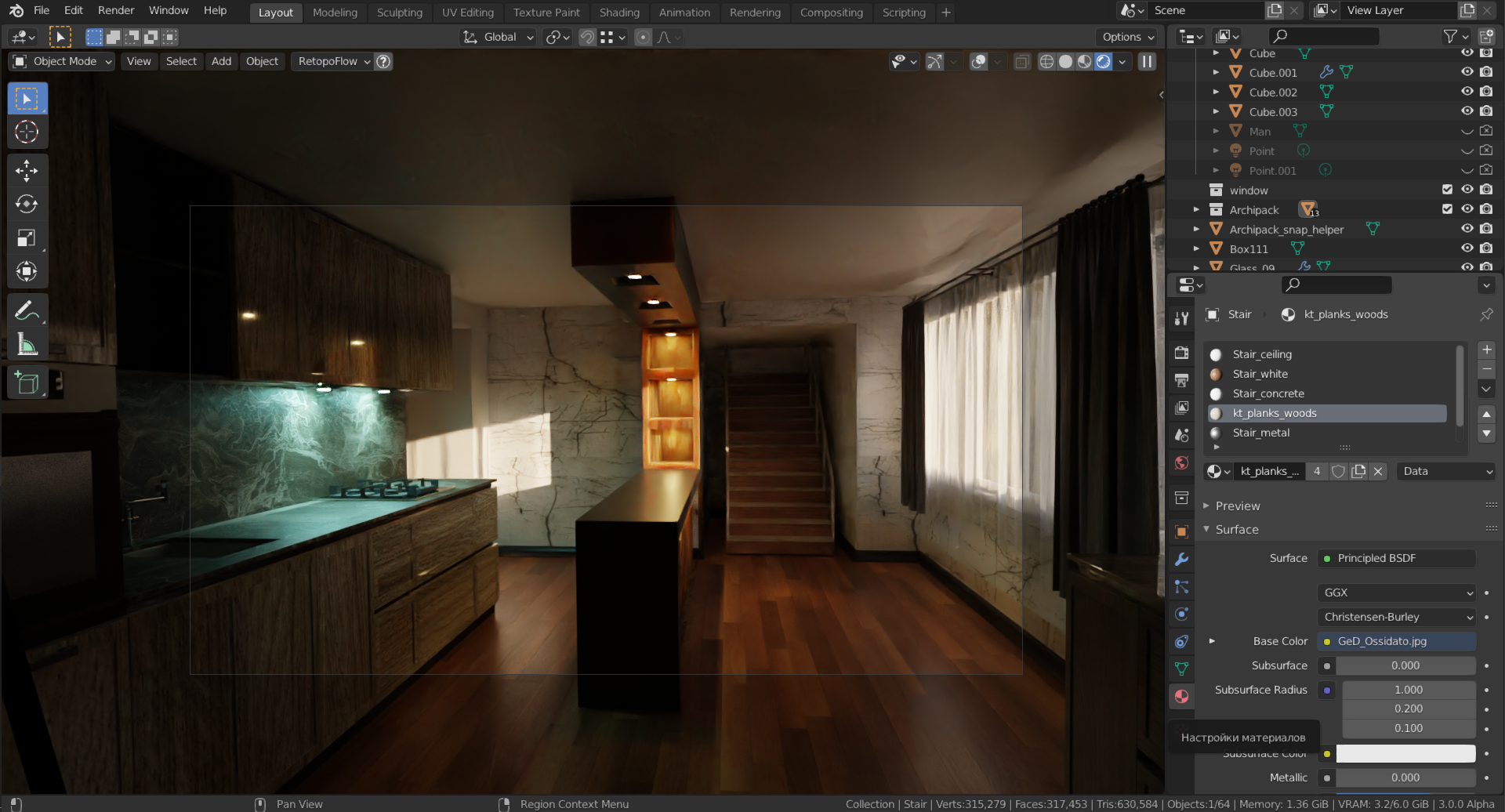Add a new material slot
This screenshot has width=1505, height=812.
pos(1486,350)
